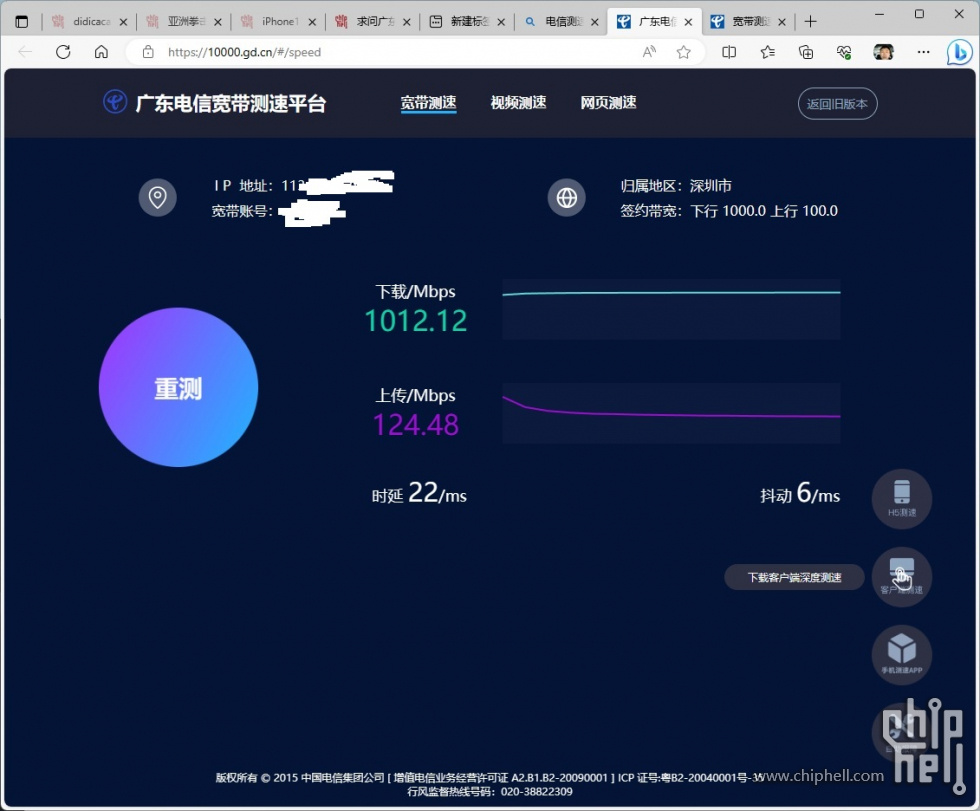The image size is (980, 811).
Task: Open the client speed test icon
Action: tap(902, 577)
